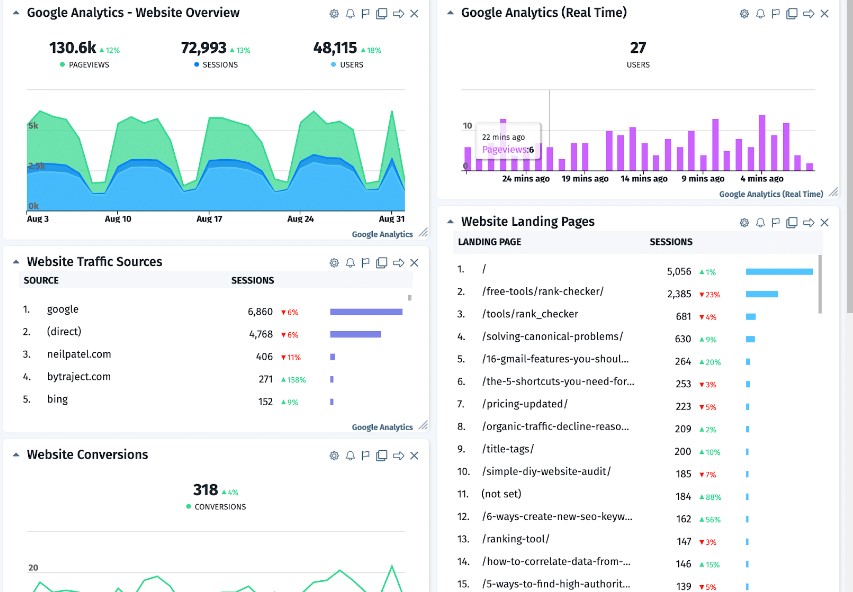Viewport: 853px width, 592px height.
Task: Click the /free-tools/rank-checker/ landing page row
Action: coord(542,293)
